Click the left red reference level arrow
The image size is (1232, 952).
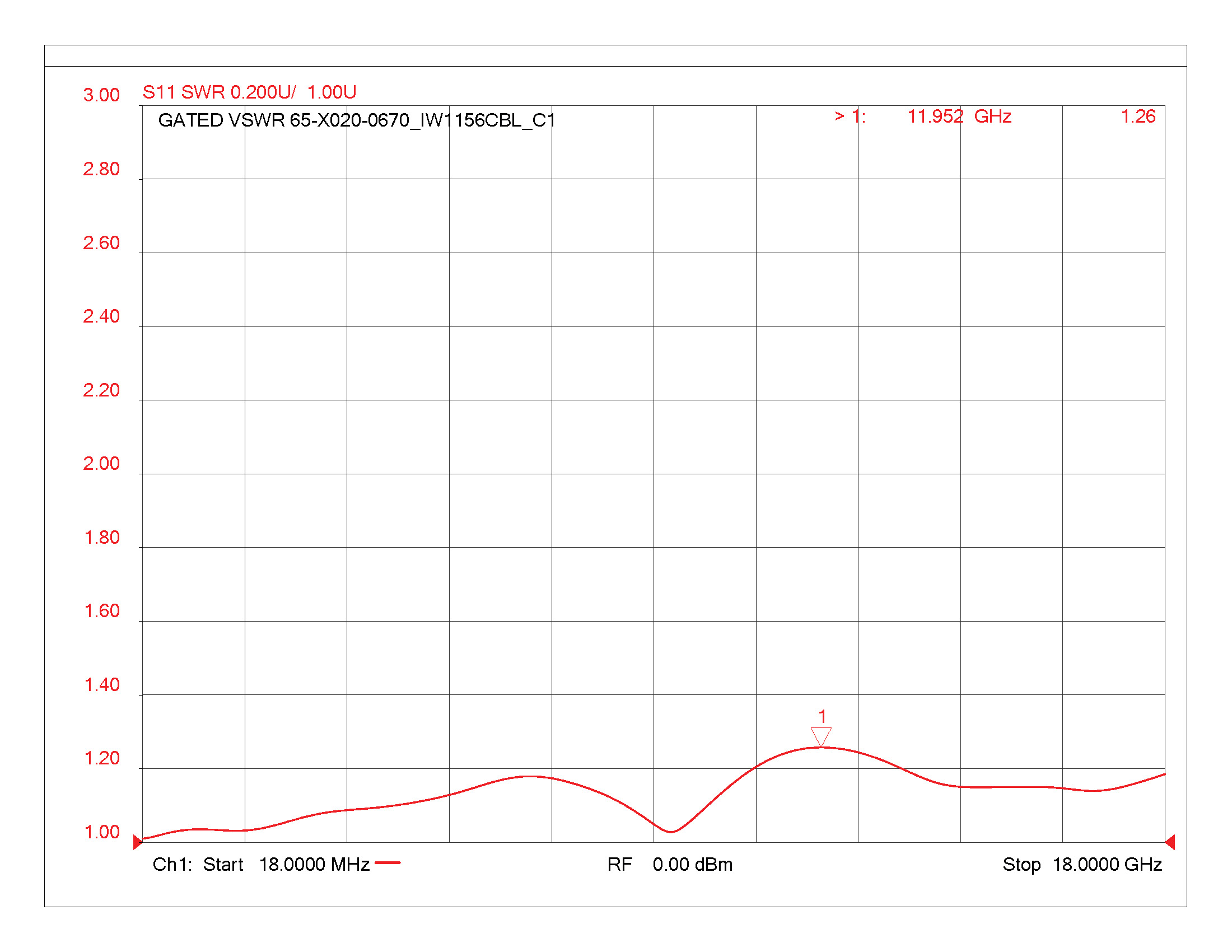point(137,842)
